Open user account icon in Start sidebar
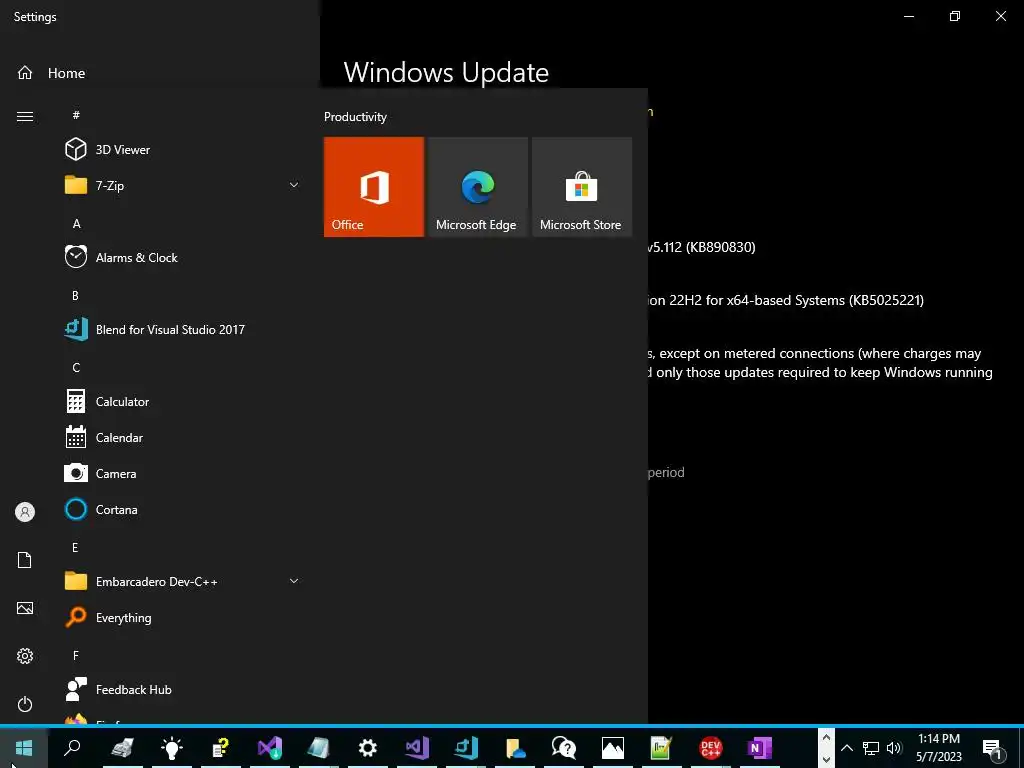Image resolution: width=1024 pixels, height=768 pixels. click(25, 512)
